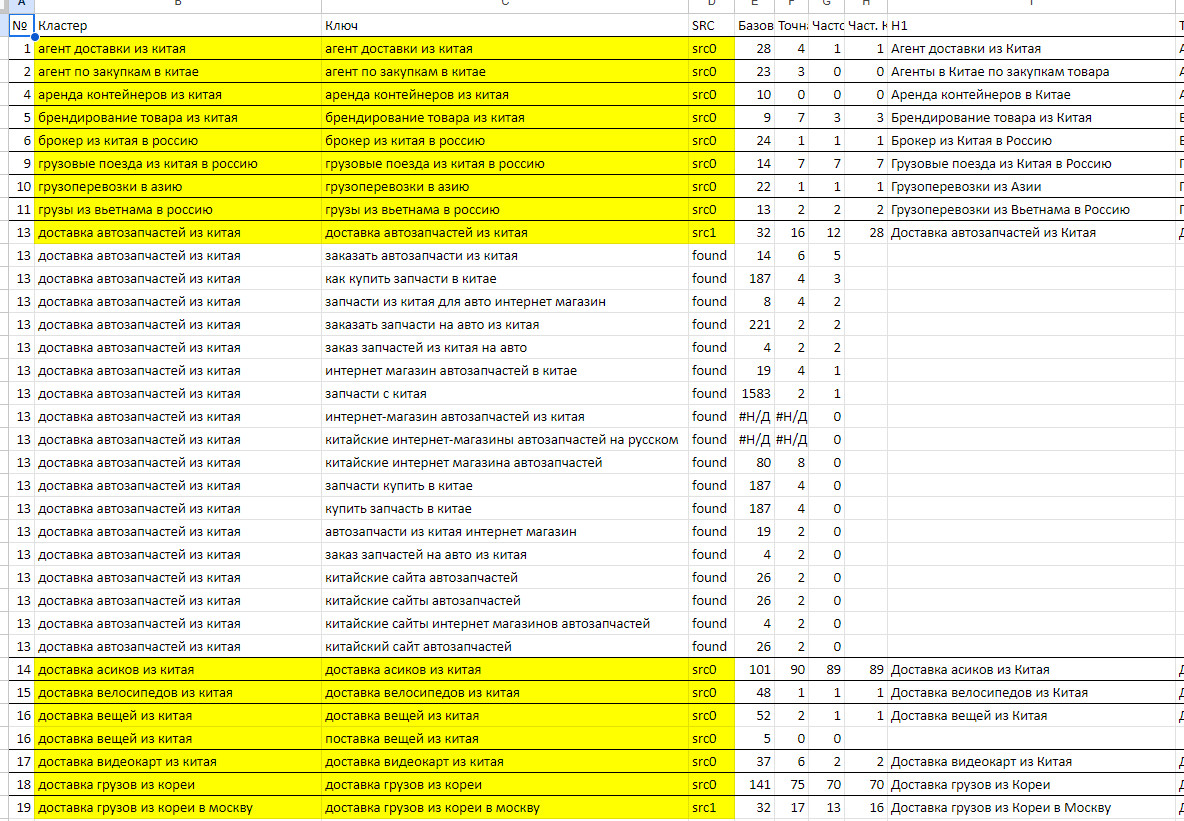
Task: Select key cell 'как купить запчасти в китае'
Action: (504, 279)
